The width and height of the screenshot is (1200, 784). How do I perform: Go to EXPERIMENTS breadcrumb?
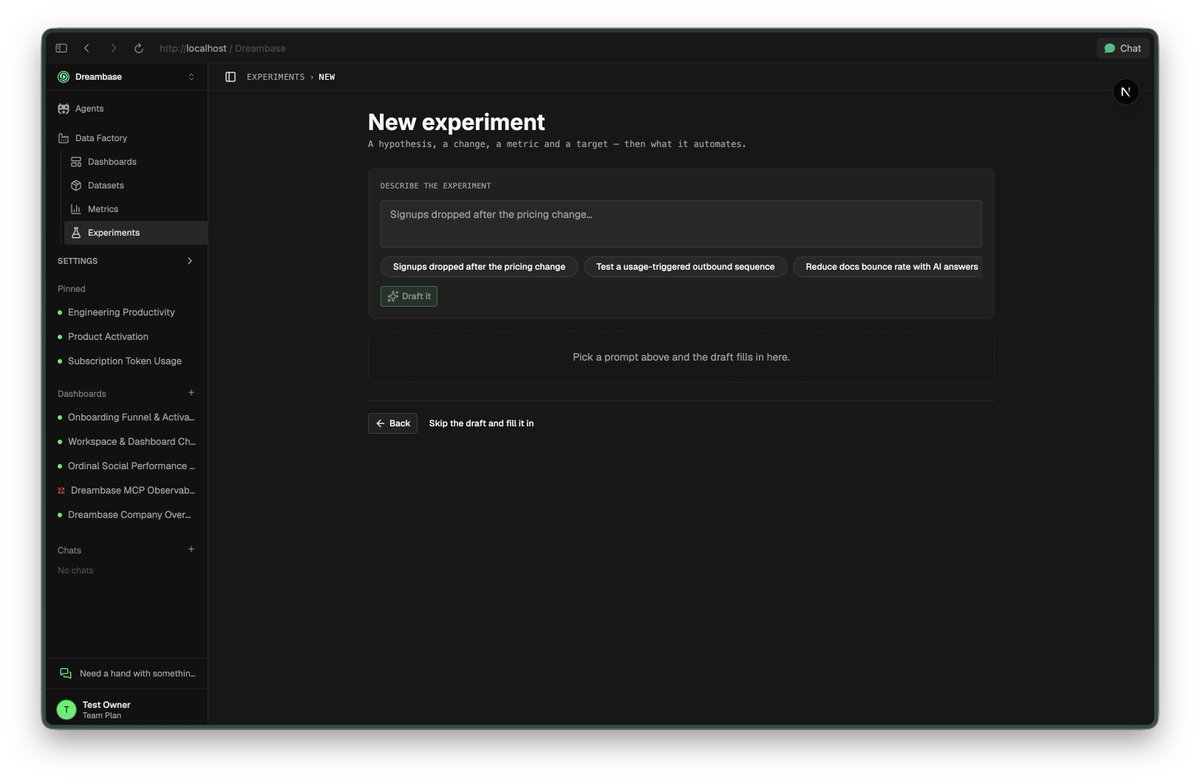(275, 77)
